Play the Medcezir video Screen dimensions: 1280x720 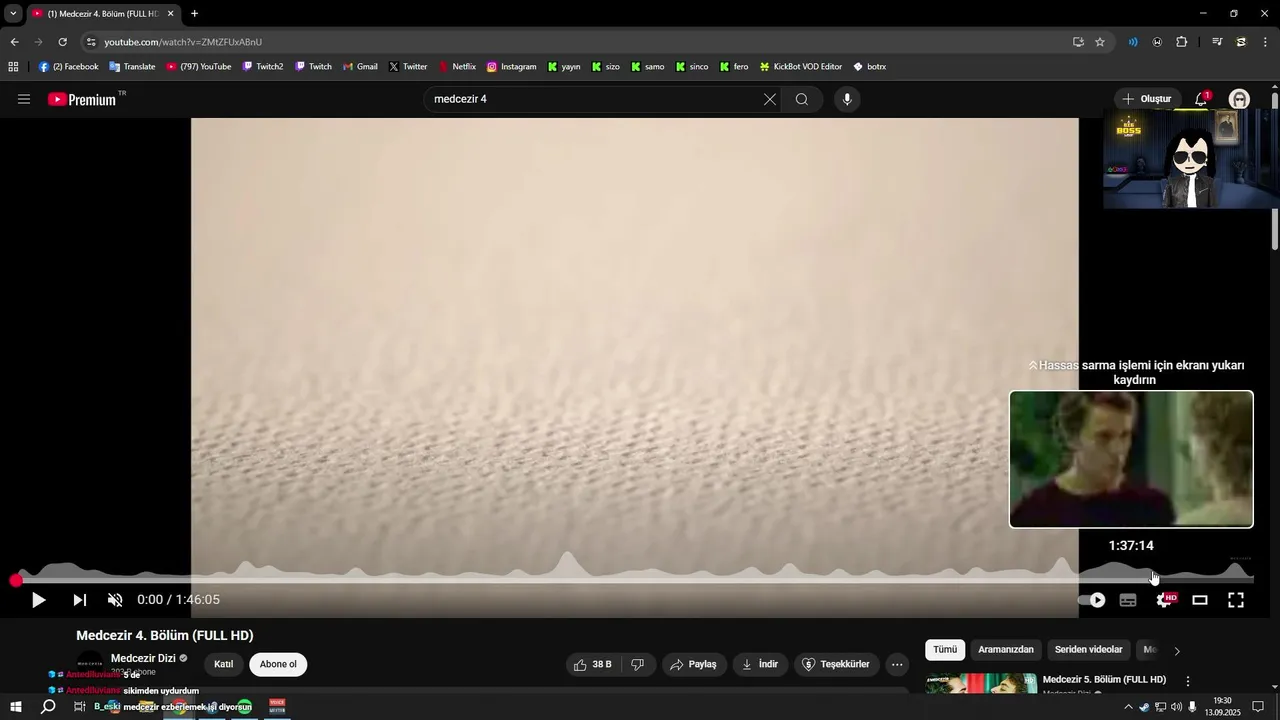[38, 600]
